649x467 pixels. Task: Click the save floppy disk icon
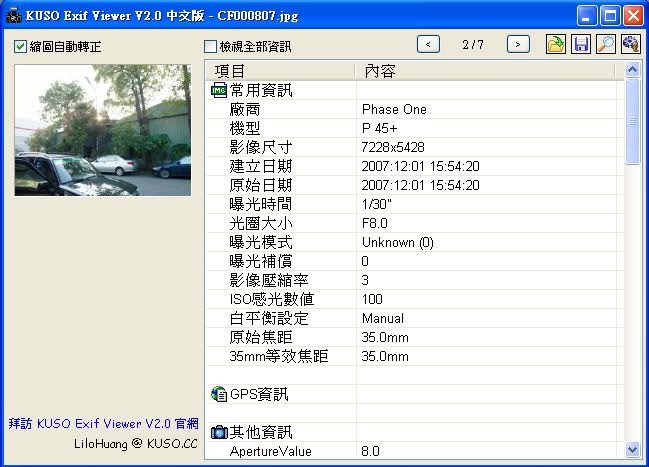pos(580,44)
